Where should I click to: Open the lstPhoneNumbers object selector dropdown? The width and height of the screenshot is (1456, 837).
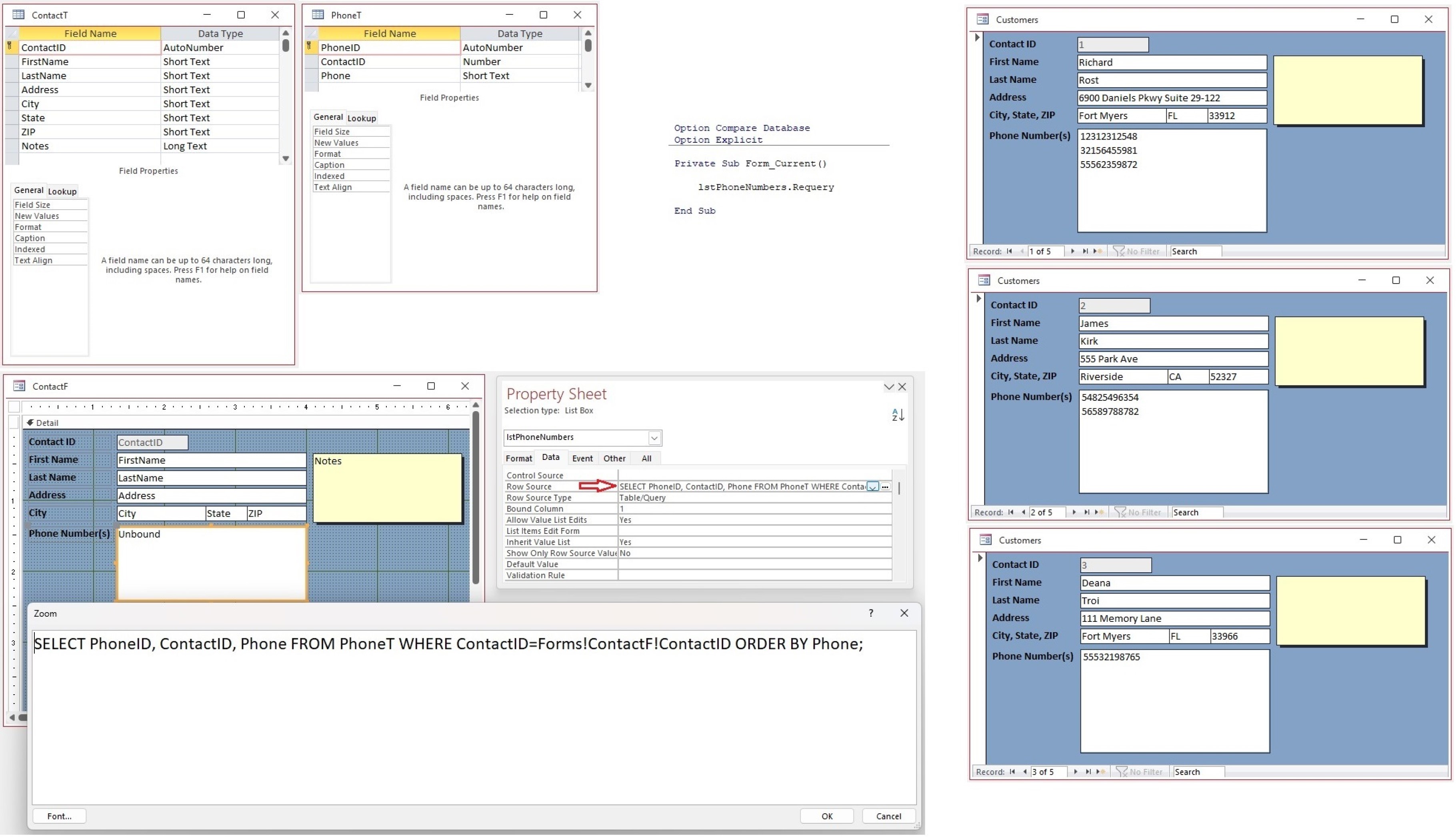pos(654,438)
